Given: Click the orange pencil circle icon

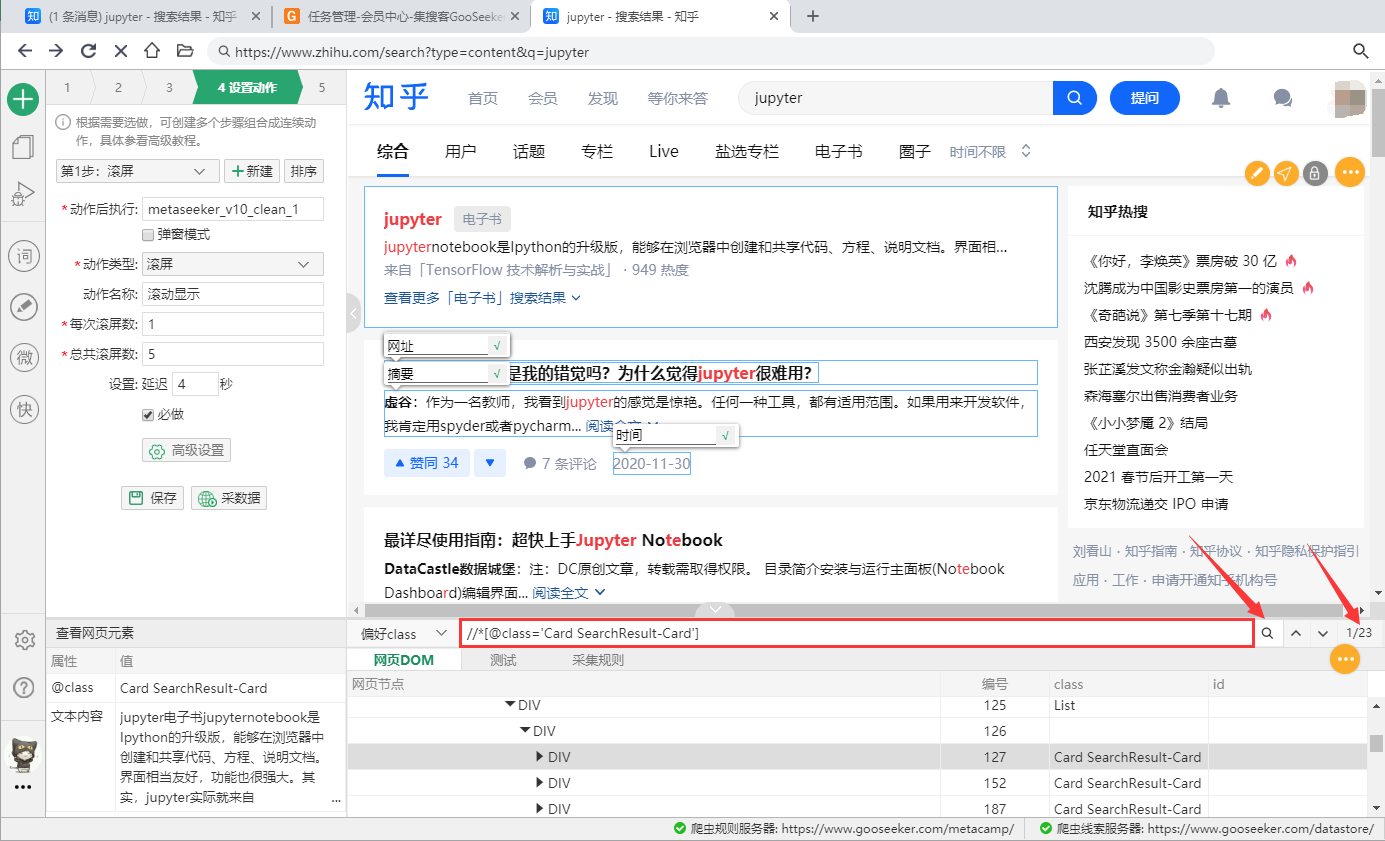Looking at the screenshot, I should [x=1257, y=173].
